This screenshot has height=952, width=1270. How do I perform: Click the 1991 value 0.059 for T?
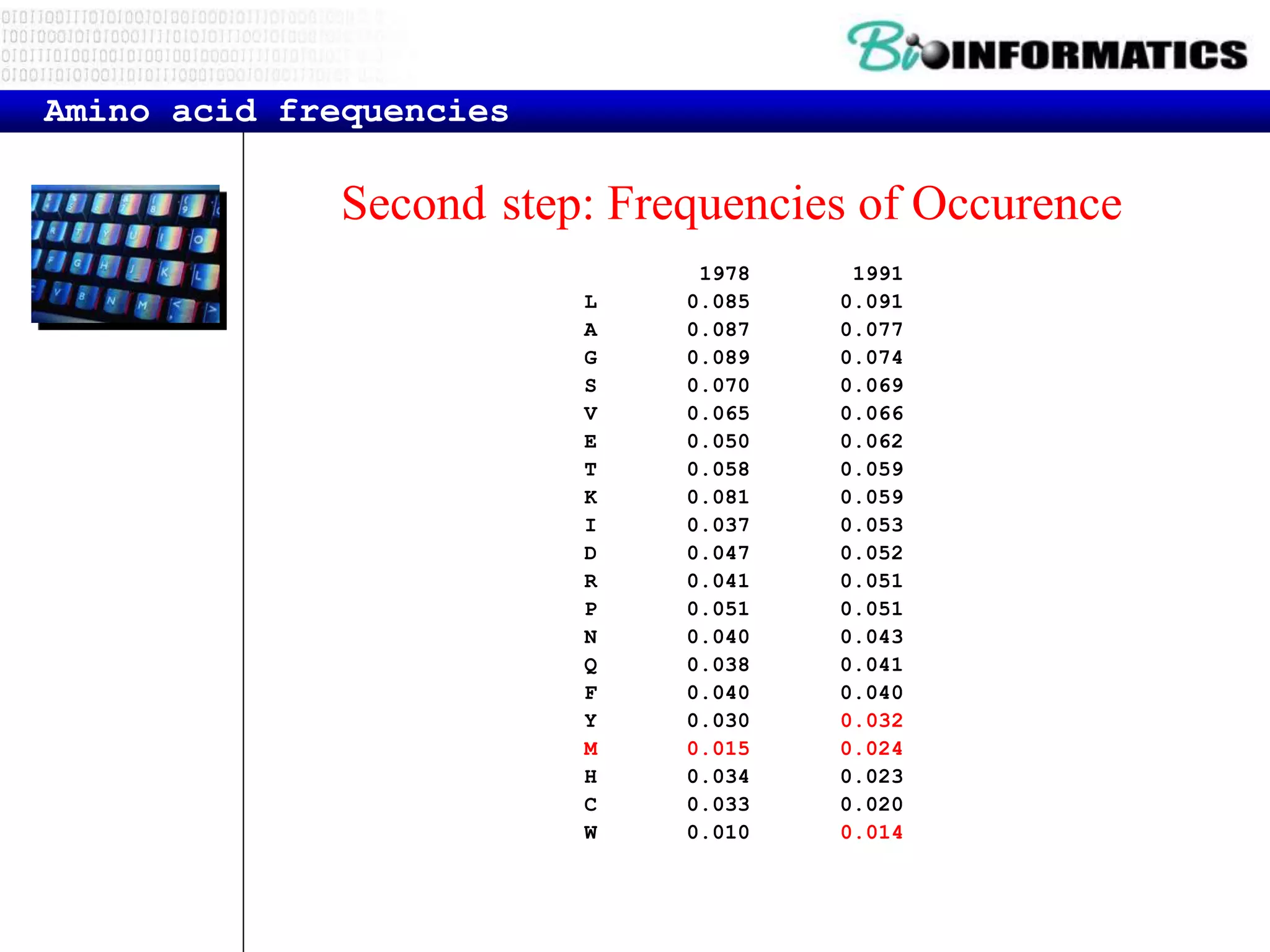point(871,469)
